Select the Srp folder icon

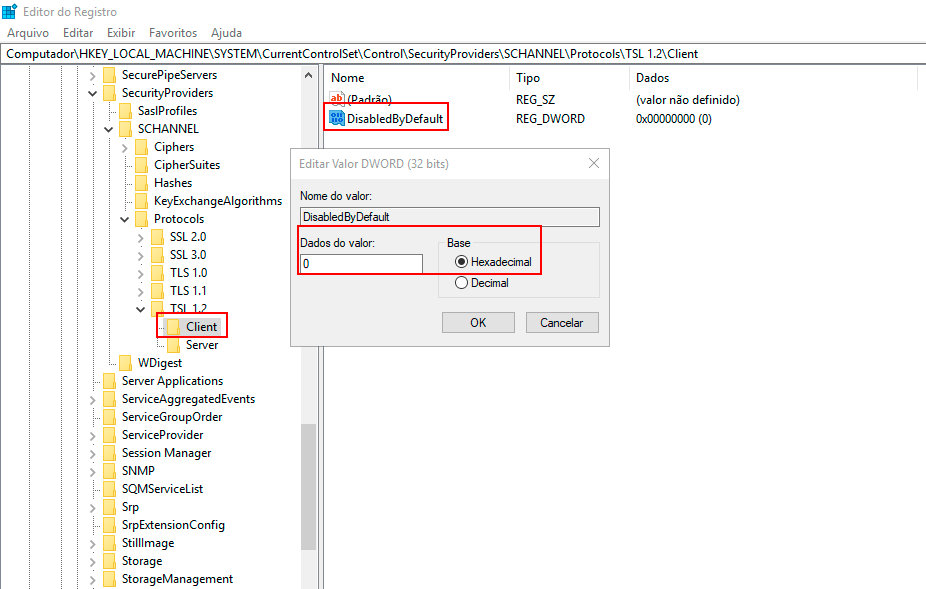(x=109, y=507)
